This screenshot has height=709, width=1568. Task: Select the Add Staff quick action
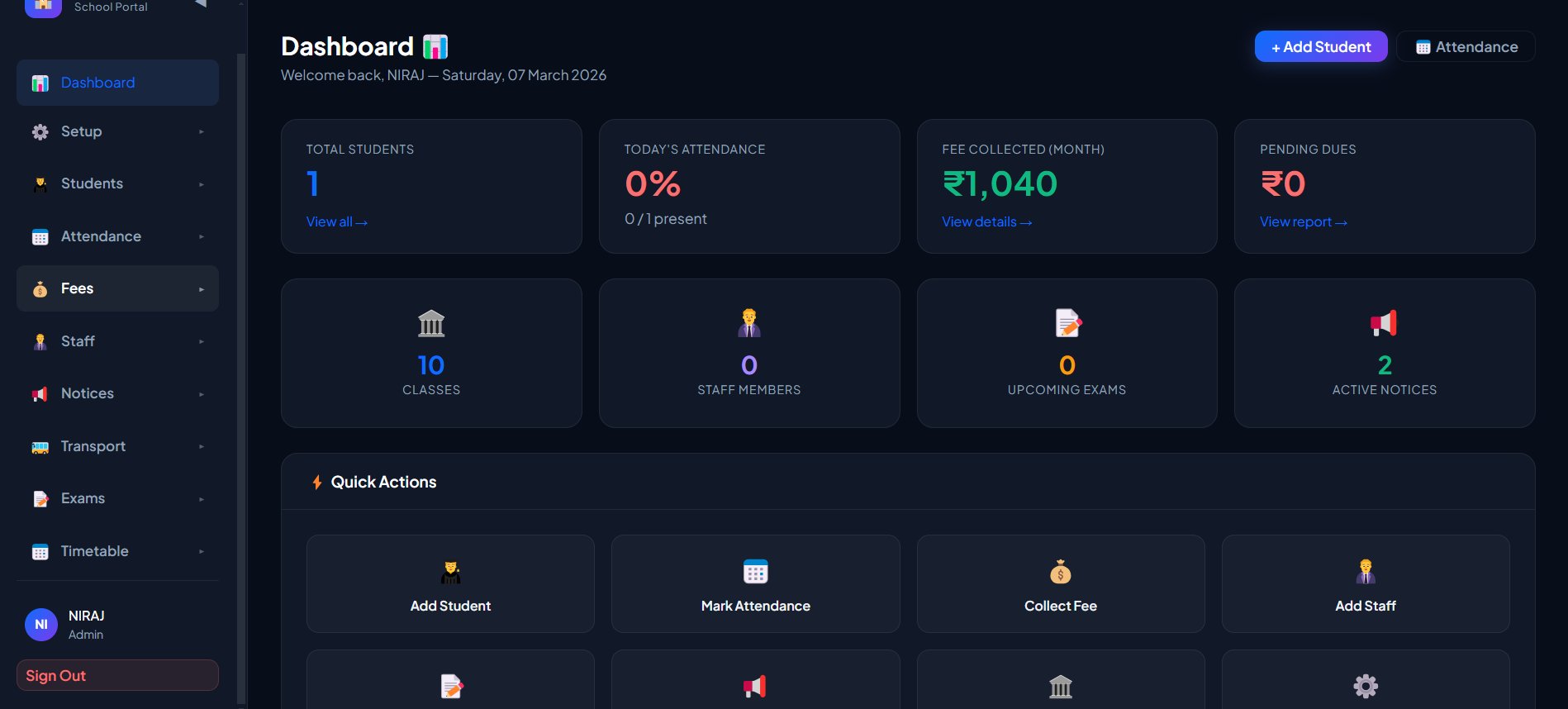[x=1366, y=584]
